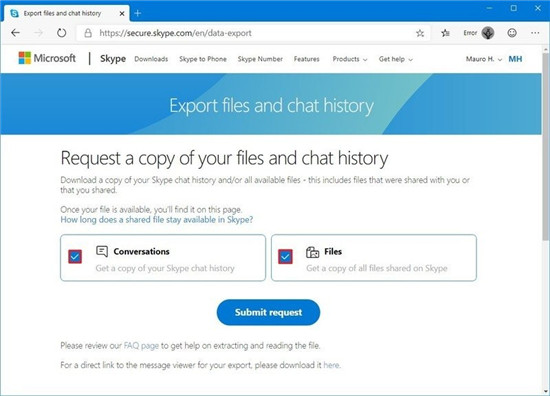Click the address bar URL field
550x396 pixels.
click(x=246, y=33)
